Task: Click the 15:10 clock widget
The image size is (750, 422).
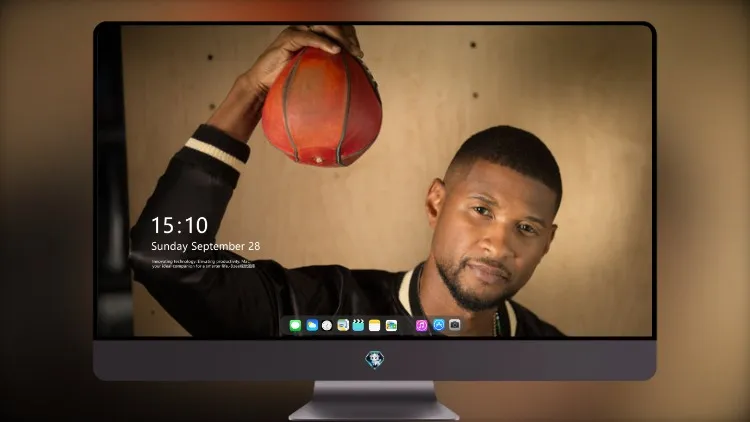Action: [179, 225]
